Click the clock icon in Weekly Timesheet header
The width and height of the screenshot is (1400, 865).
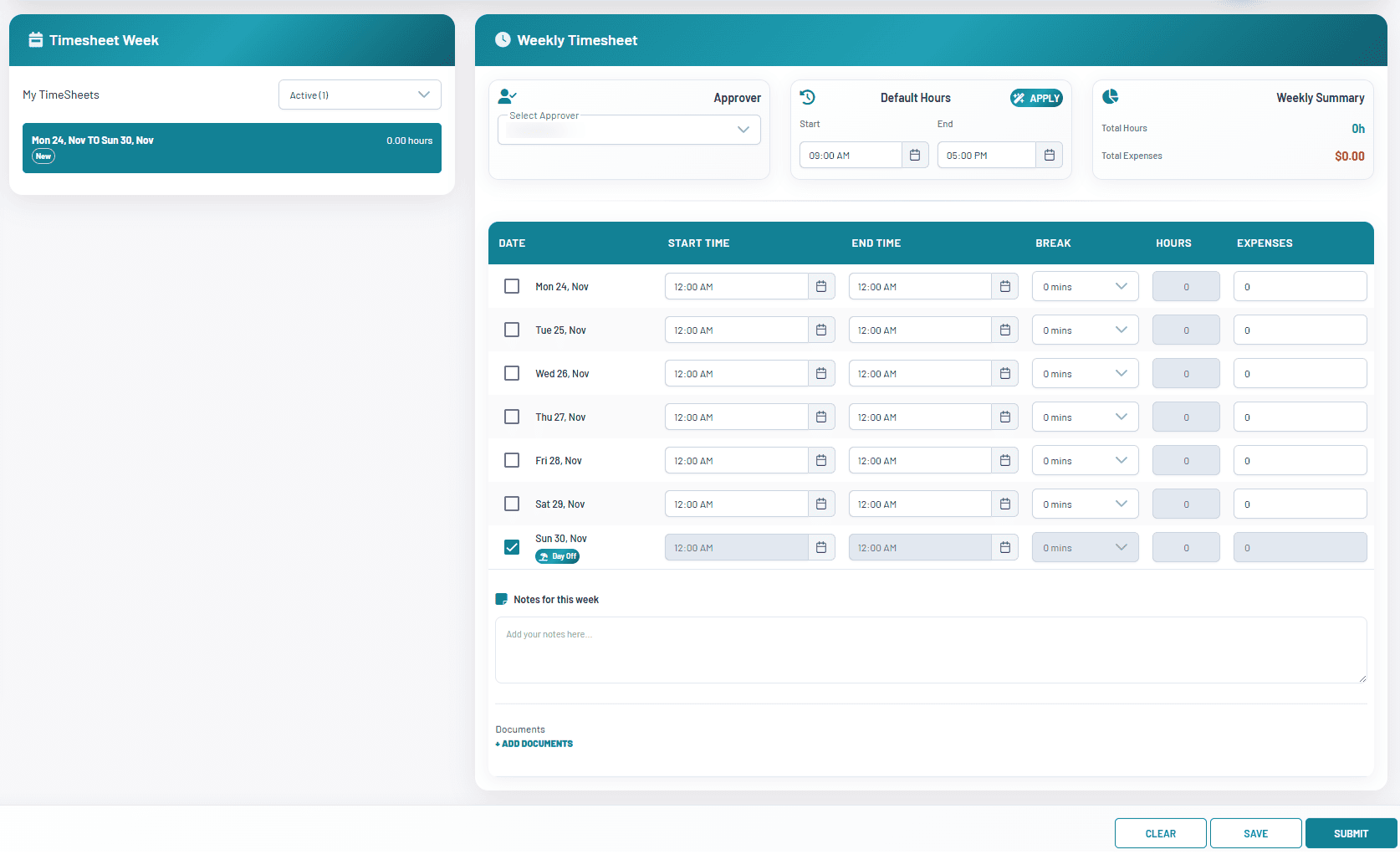point(503,39)
